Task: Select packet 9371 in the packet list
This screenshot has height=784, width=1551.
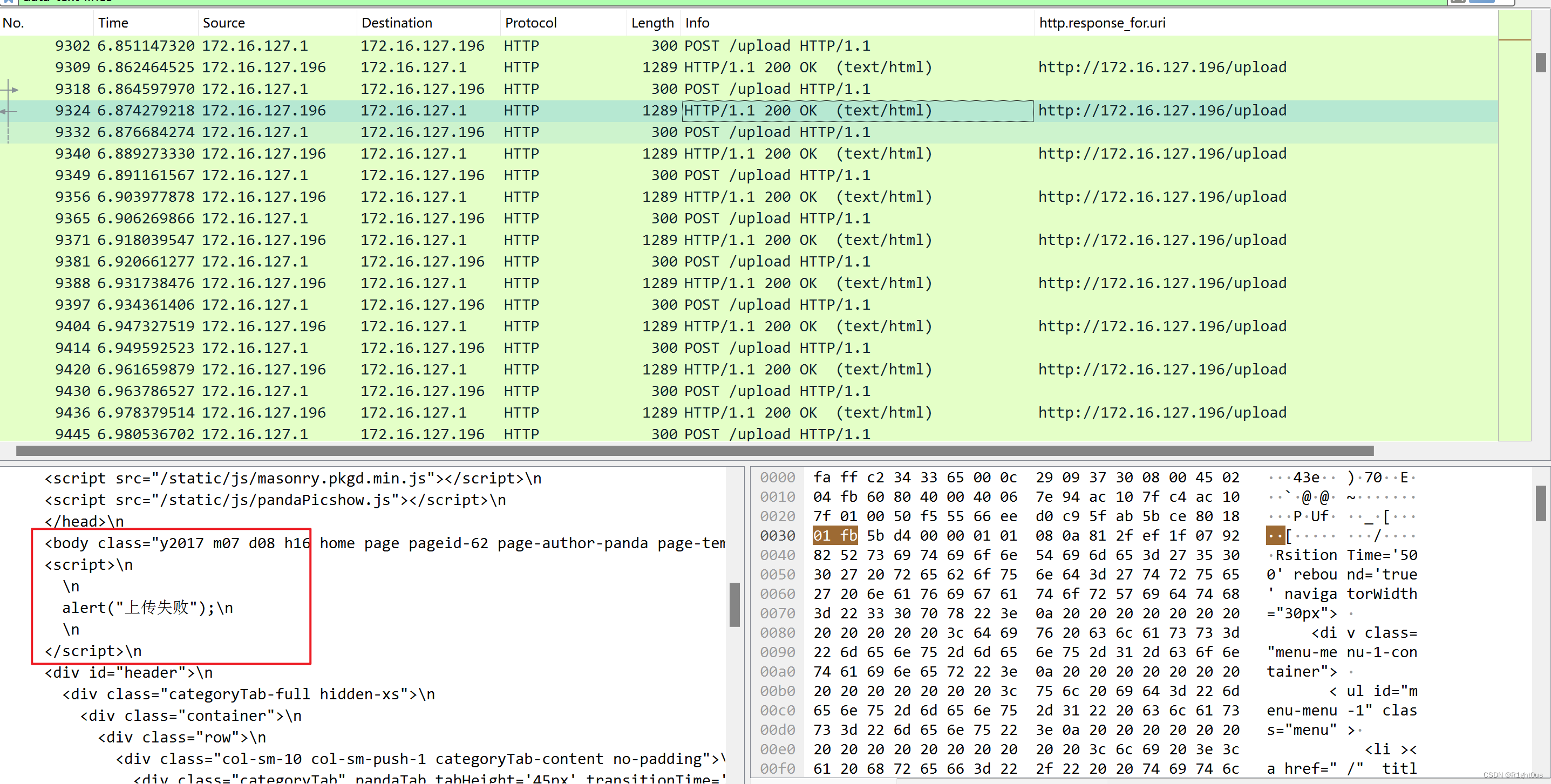Action: (749, 240)
